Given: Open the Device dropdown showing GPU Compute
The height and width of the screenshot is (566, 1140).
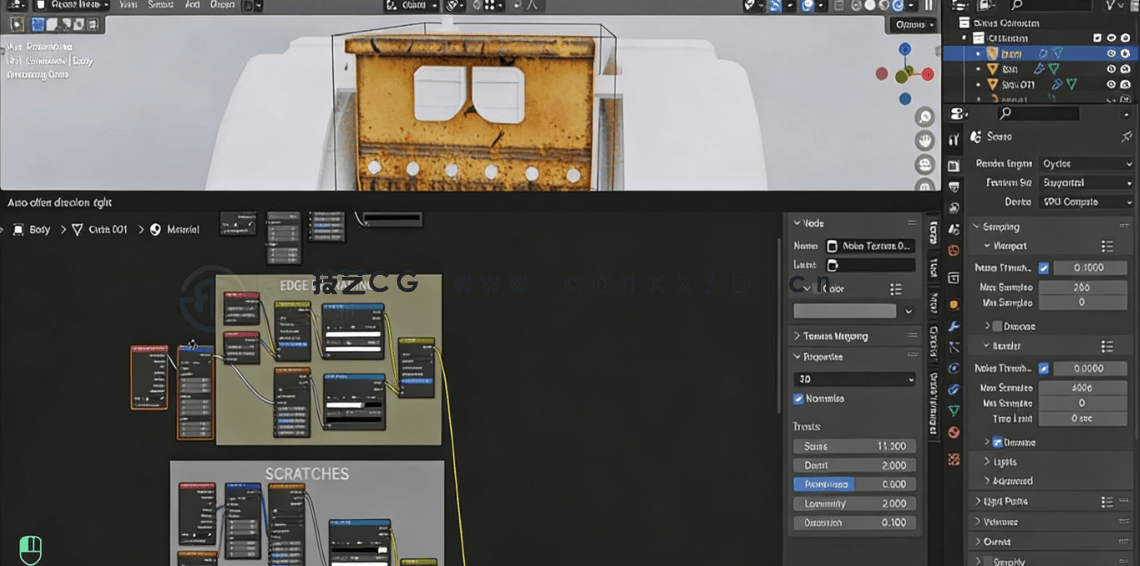Looking at the screenshot, I should point(1085,202).
